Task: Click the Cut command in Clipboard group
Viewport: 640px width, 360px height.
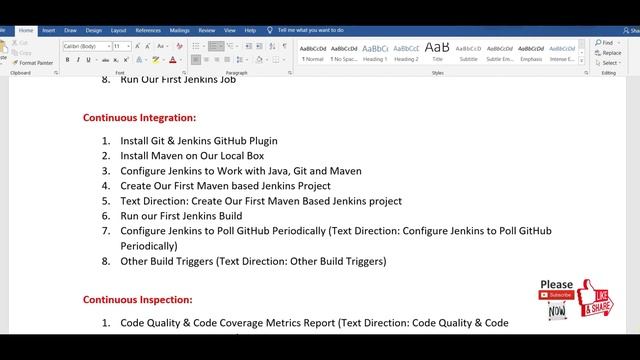Action: click(20, 42)
